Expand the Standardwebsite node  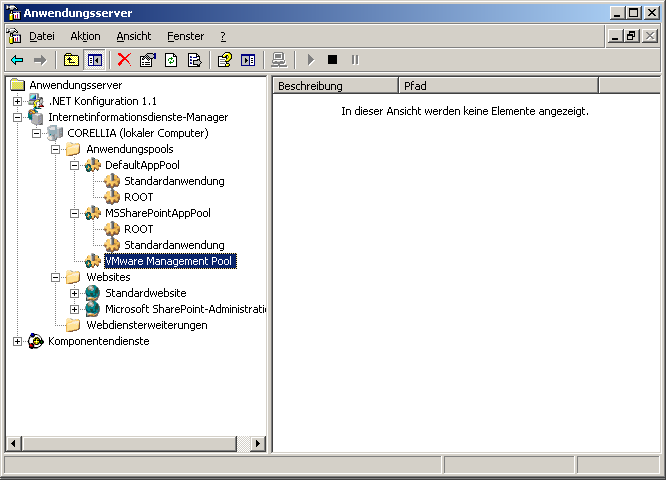tap(74, 294)
